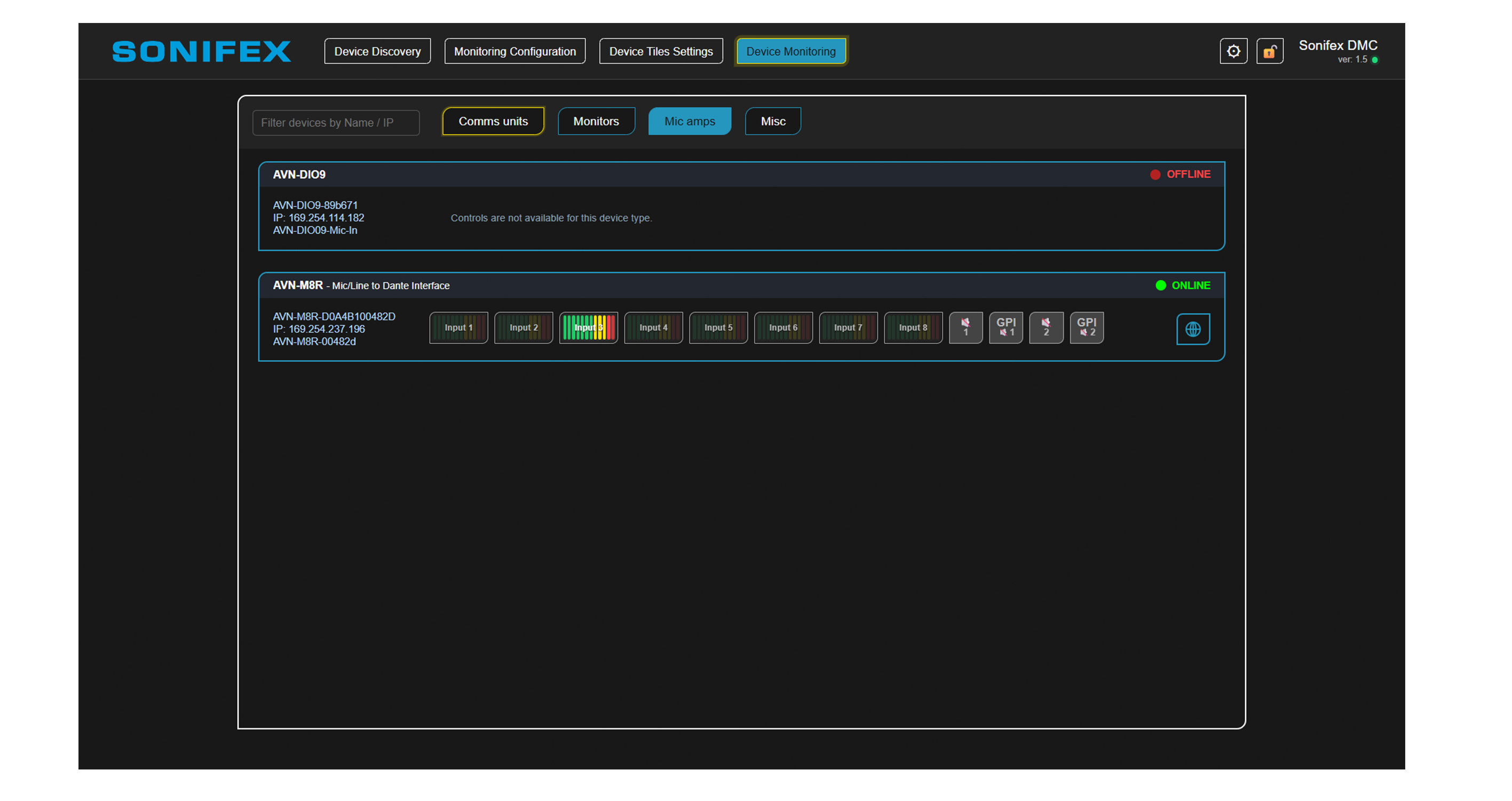Select active Input 3 meter tile
The height and width of the screenshot is (801, 1512).
(x=589, y=328)
